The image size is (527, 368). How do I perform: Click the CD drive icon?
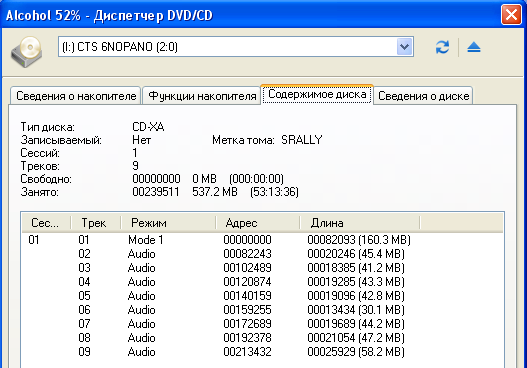coord(27,51)
